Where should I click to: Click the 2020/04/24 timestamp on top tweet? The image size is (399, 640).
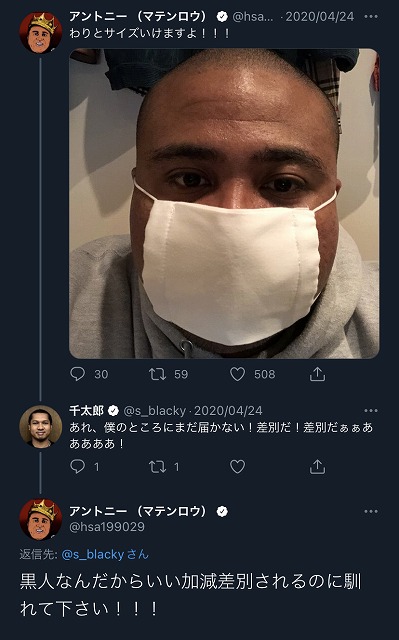[x=319, y=17]
